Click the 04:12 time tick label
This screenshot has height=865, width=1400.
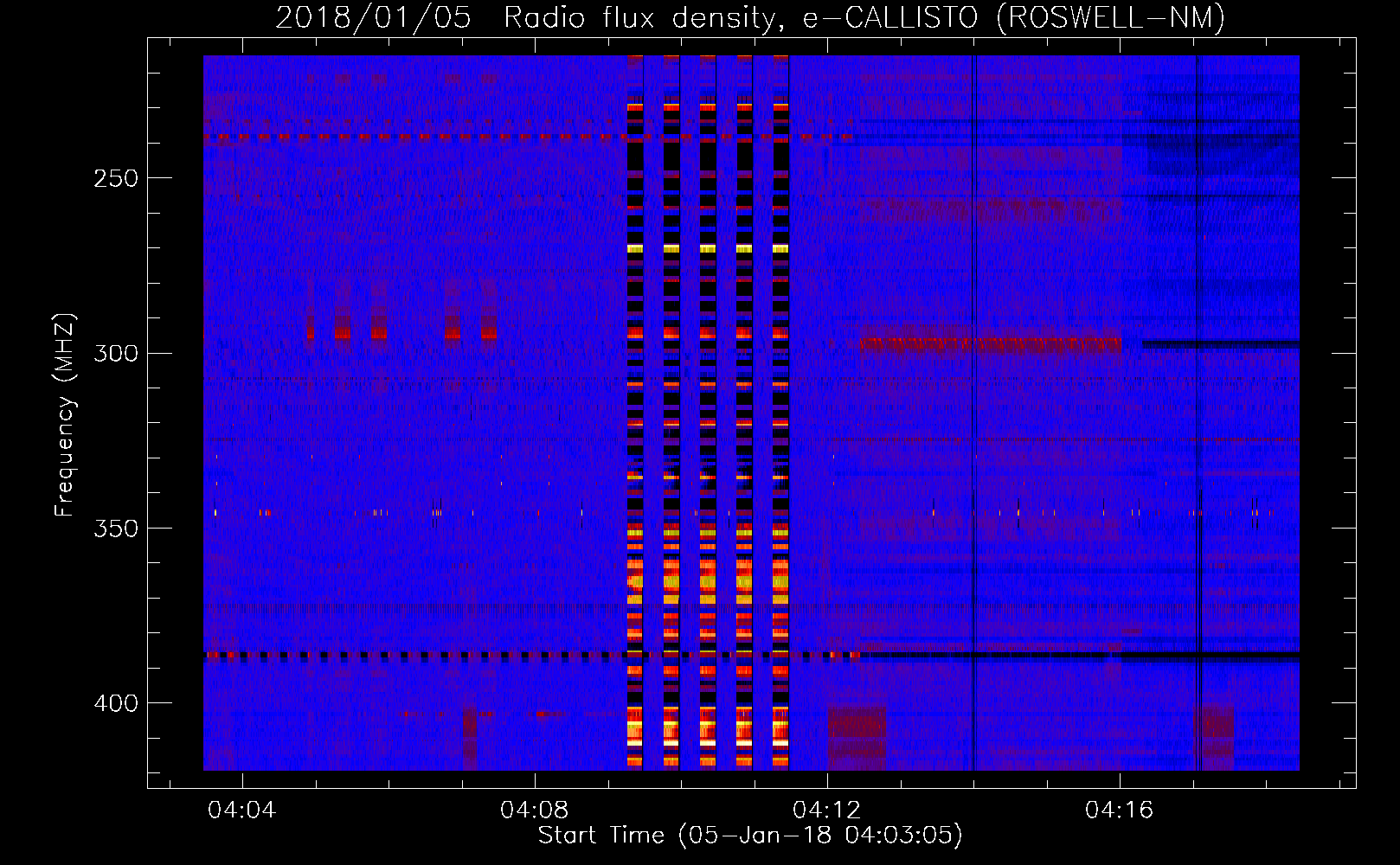[827, 810]
